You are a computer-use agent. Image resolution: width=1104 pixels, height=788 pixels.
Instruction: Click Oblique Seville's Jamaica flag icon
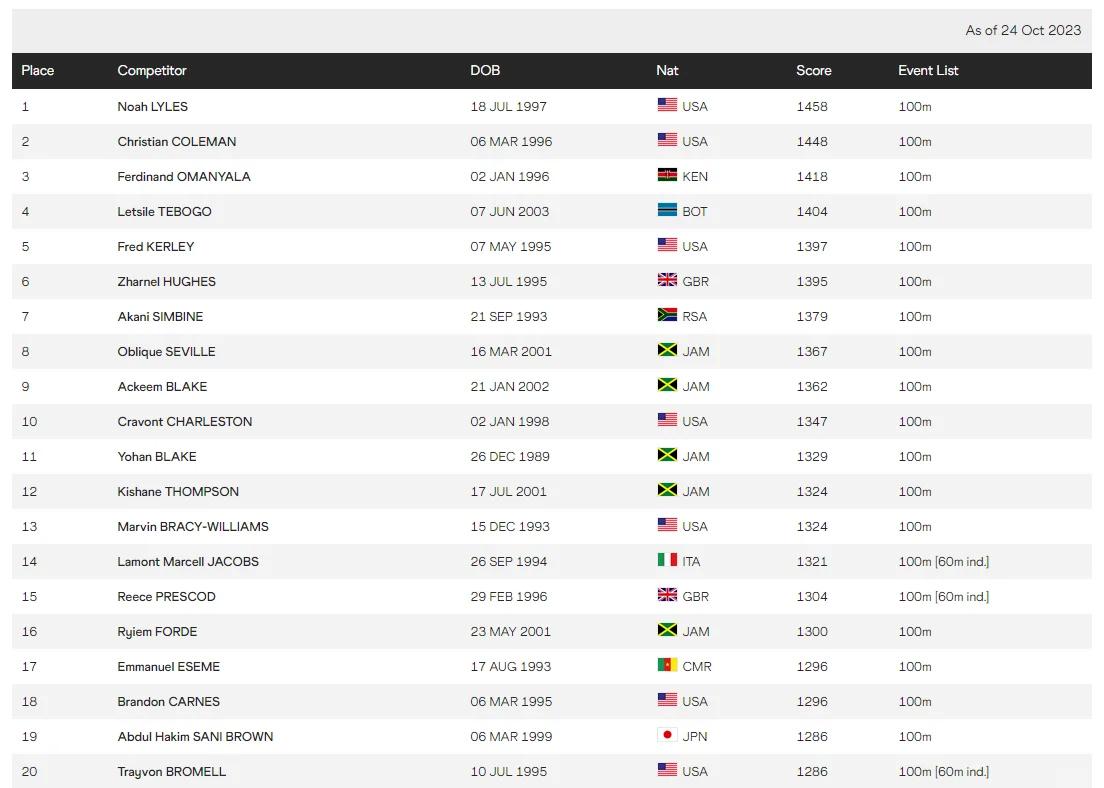coord(667,350)
